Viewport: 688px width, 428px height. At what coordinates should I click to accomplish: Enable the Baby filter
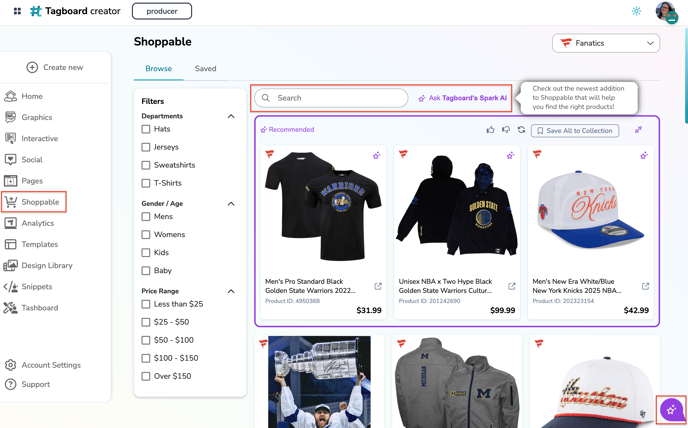tap(146, 270)
